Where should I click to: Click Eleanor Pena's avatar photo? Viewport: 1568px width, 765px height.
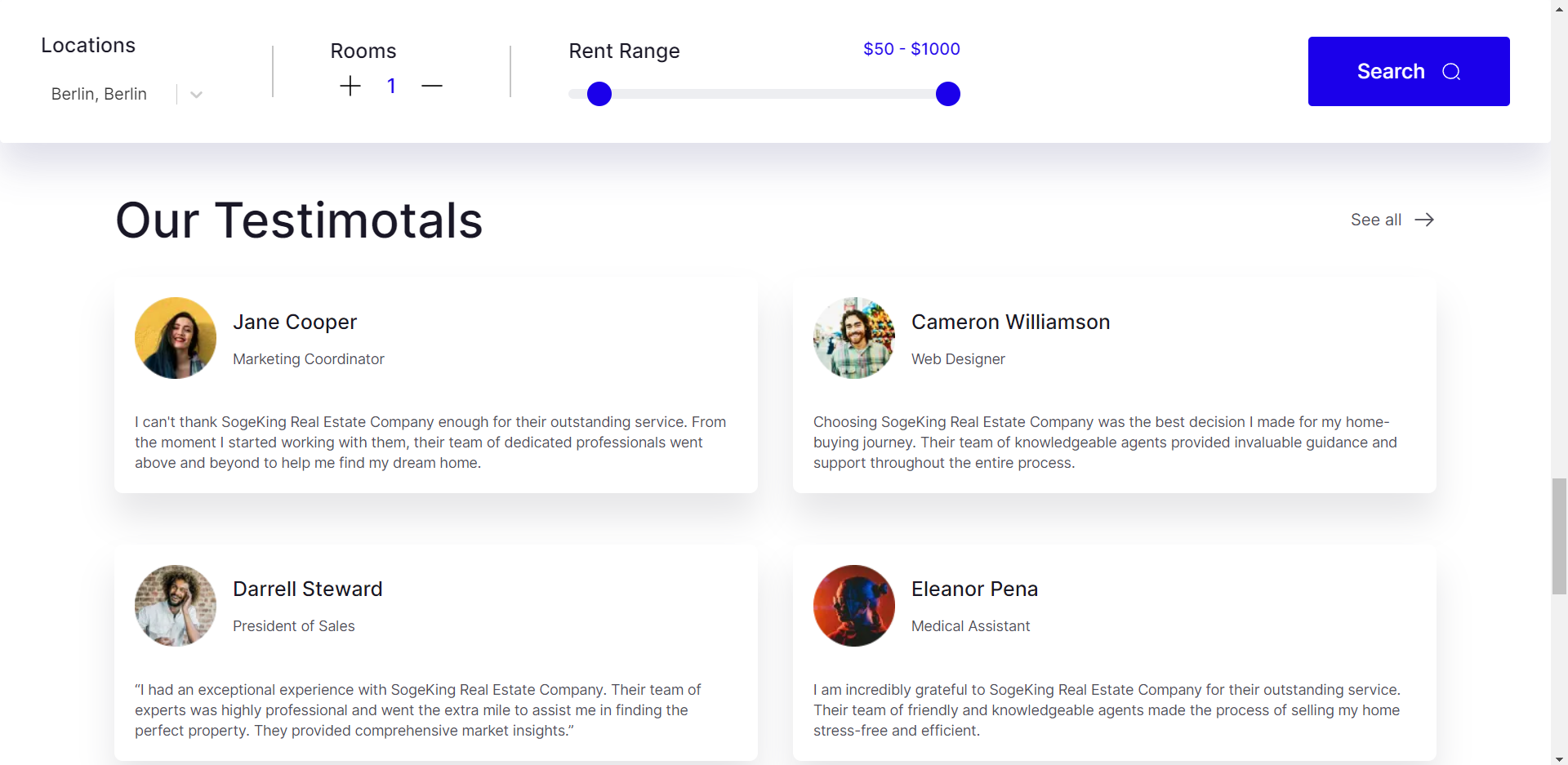click(x=854, y=606)
